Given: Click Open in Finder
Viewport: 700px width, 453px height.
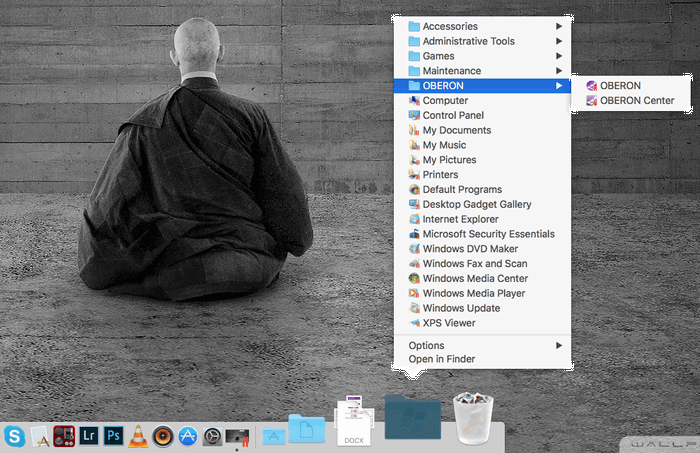Looking at the screenshot, I should pyautogui.click(x=441, y=359).
